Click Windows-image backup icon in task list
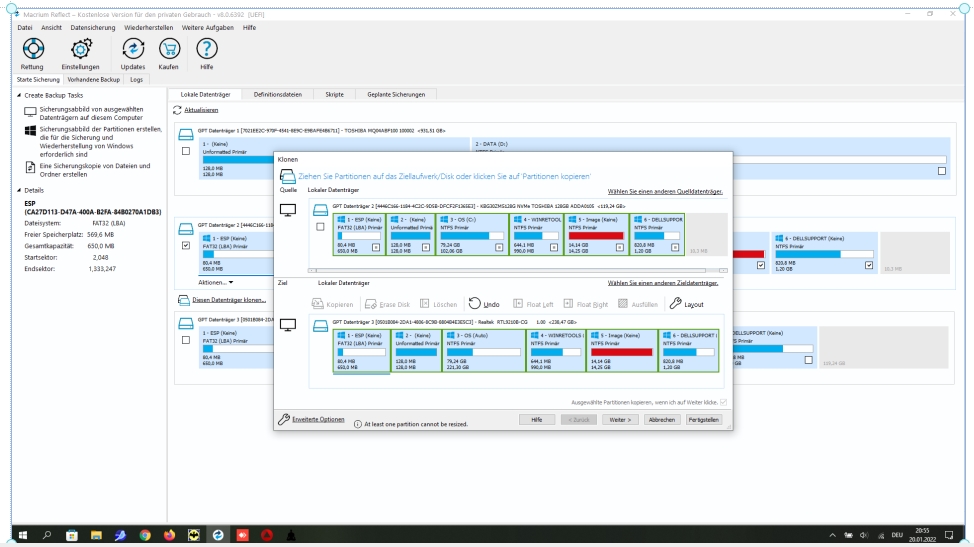 (x=30, y=130)
